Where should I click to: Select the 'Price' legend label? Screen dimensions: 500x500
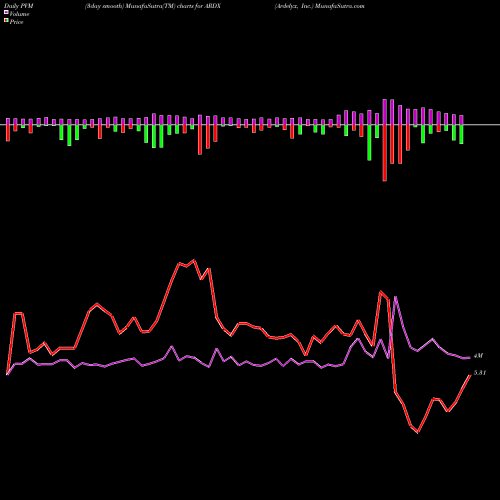[16, 22]
